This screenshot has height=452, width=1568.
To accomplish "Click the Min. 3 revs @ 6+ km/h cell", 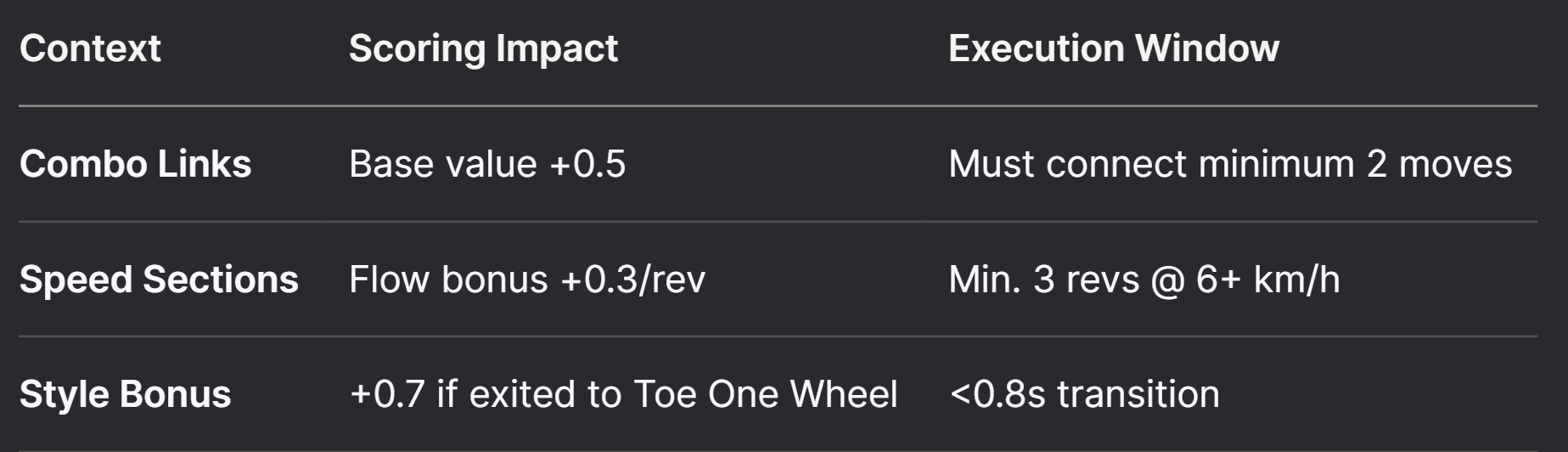I will [1144, 280].
